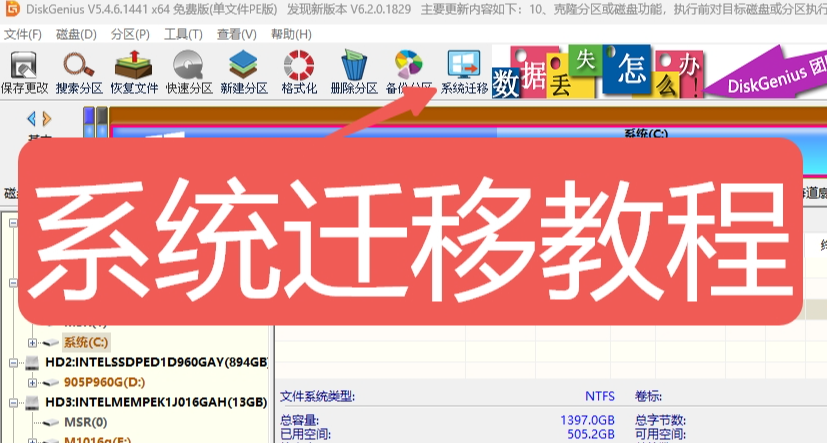Click the 总字节数 label
827x443 pixels.
tap(660, 420)
